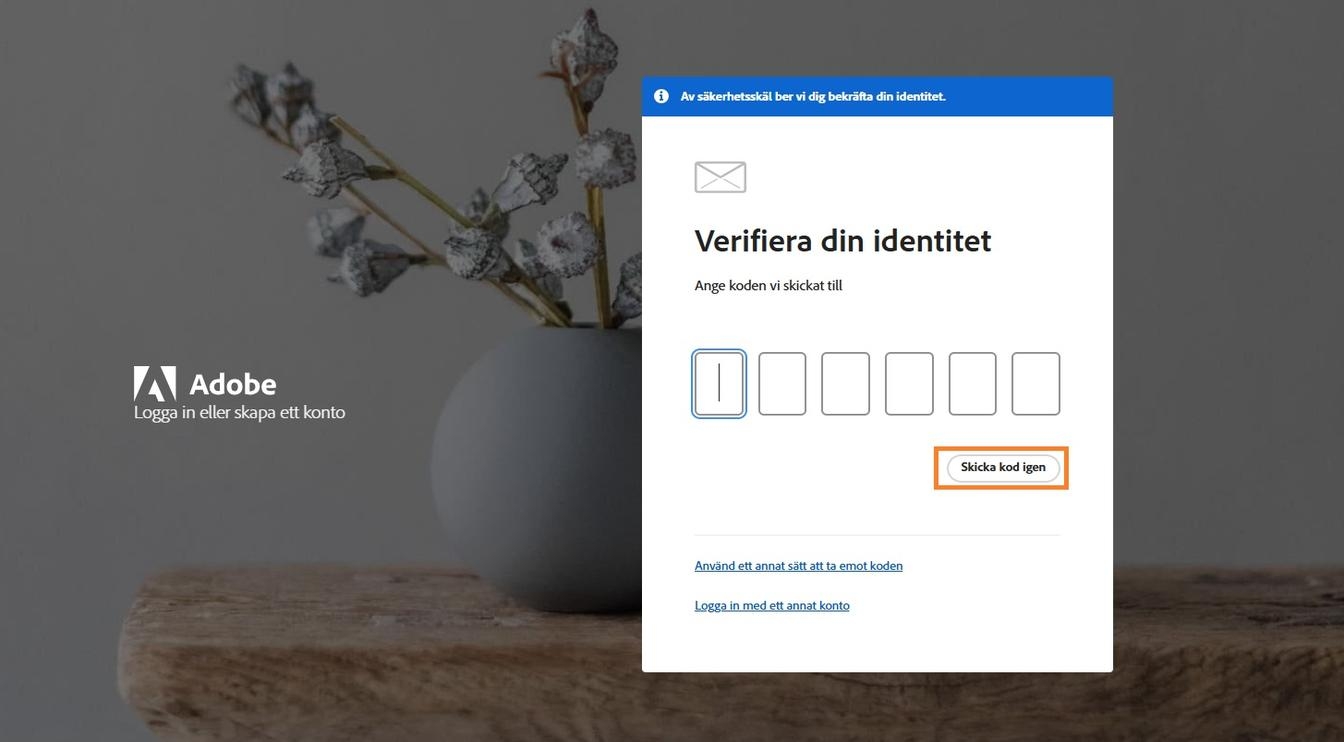Click the third verification code box
This screenshot has width=1344, height=742.
pyautogui.click(x=845, y=383)
